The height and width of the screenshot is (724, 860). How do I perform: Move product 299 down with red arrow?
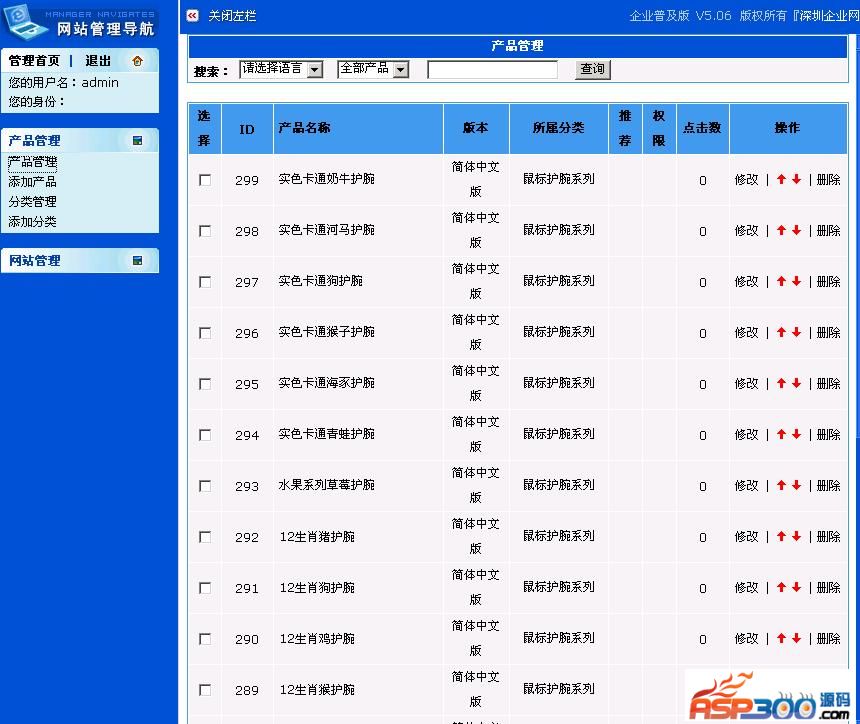pos(796,179)
